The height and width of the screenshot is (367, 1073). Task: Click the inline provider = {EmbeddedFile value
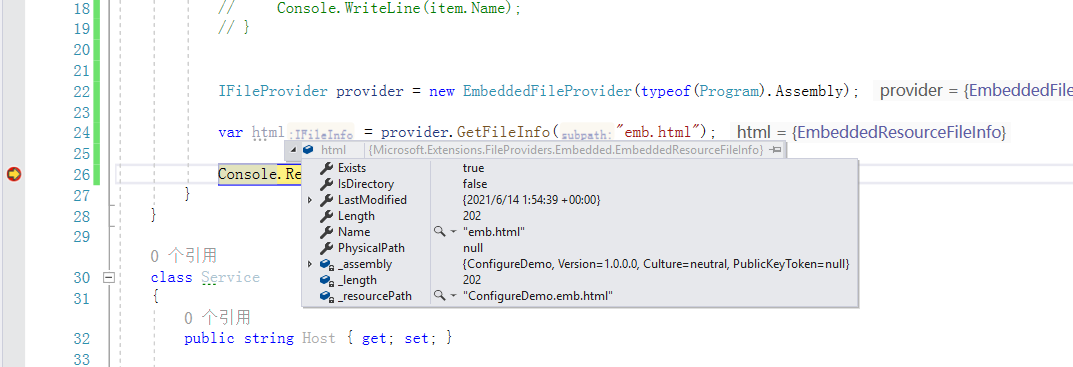tap(976, 90)
